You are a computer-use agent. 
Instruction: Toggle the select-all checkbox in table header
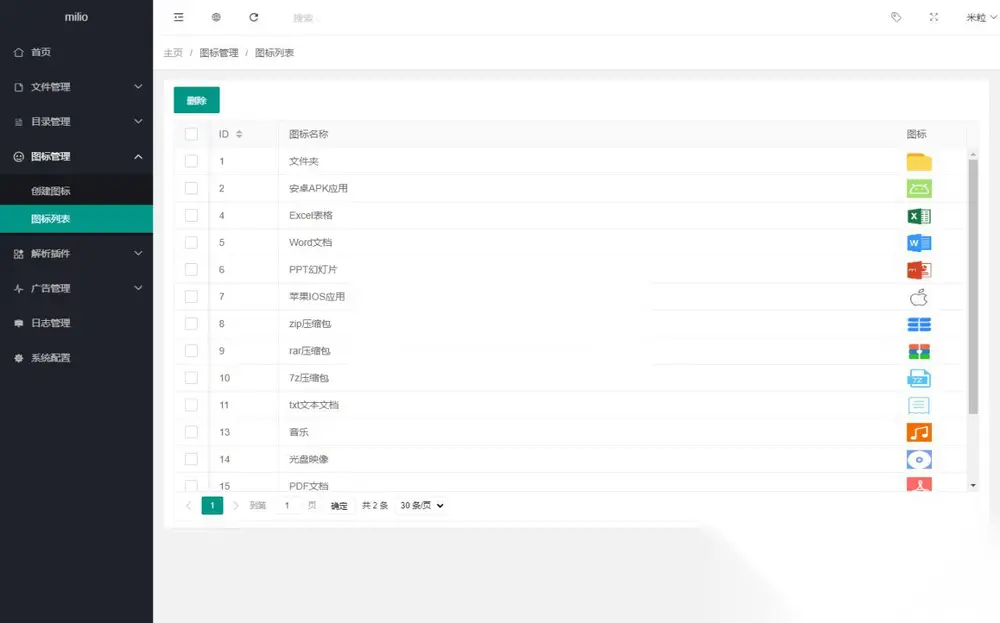coord(191,134)
